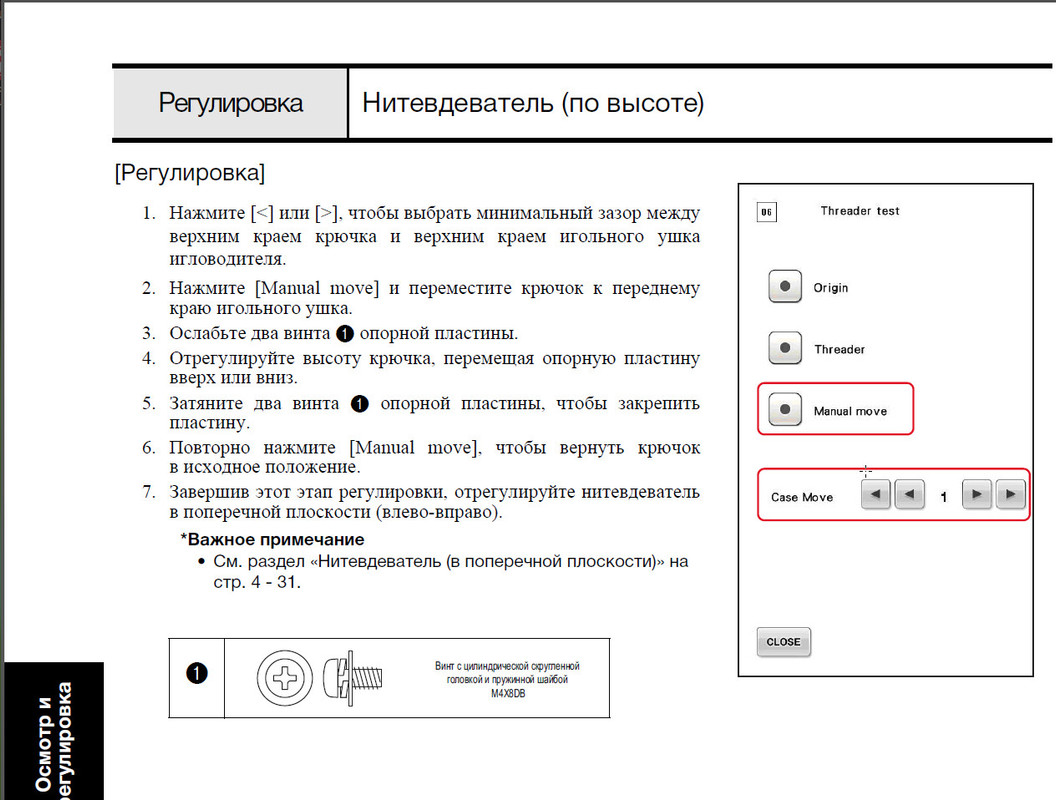The width and height of the screenshot is (1056, 800).
Task: Click step 7 text Завершив этот этап
Action: click(434, 502)
